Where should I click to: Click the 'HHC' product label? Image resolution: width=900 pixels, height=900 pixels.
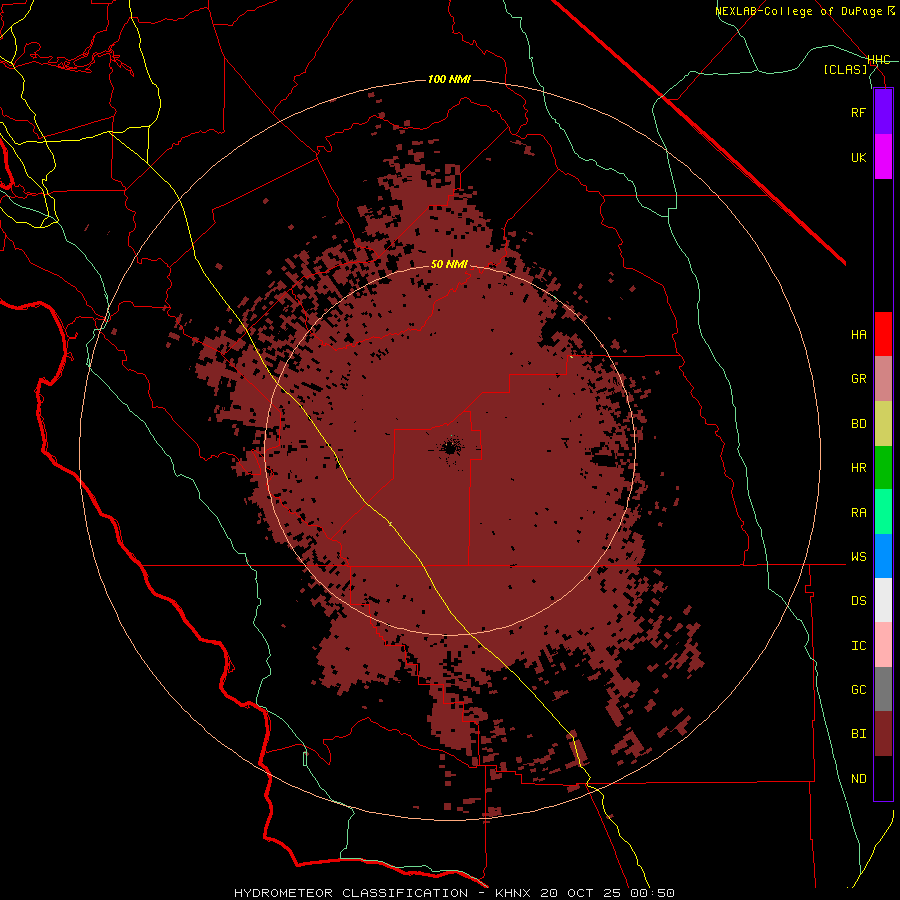pos(879,60)
